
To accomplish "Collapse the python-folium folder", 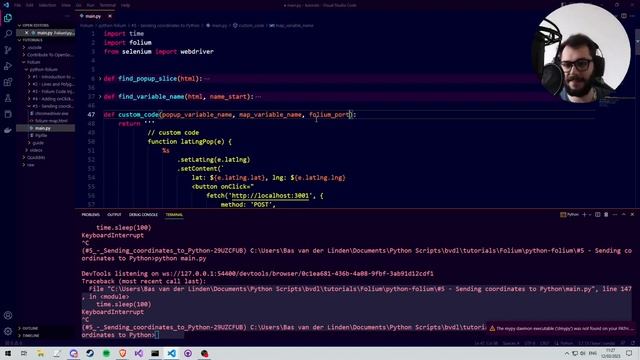I will coord(43,69).
